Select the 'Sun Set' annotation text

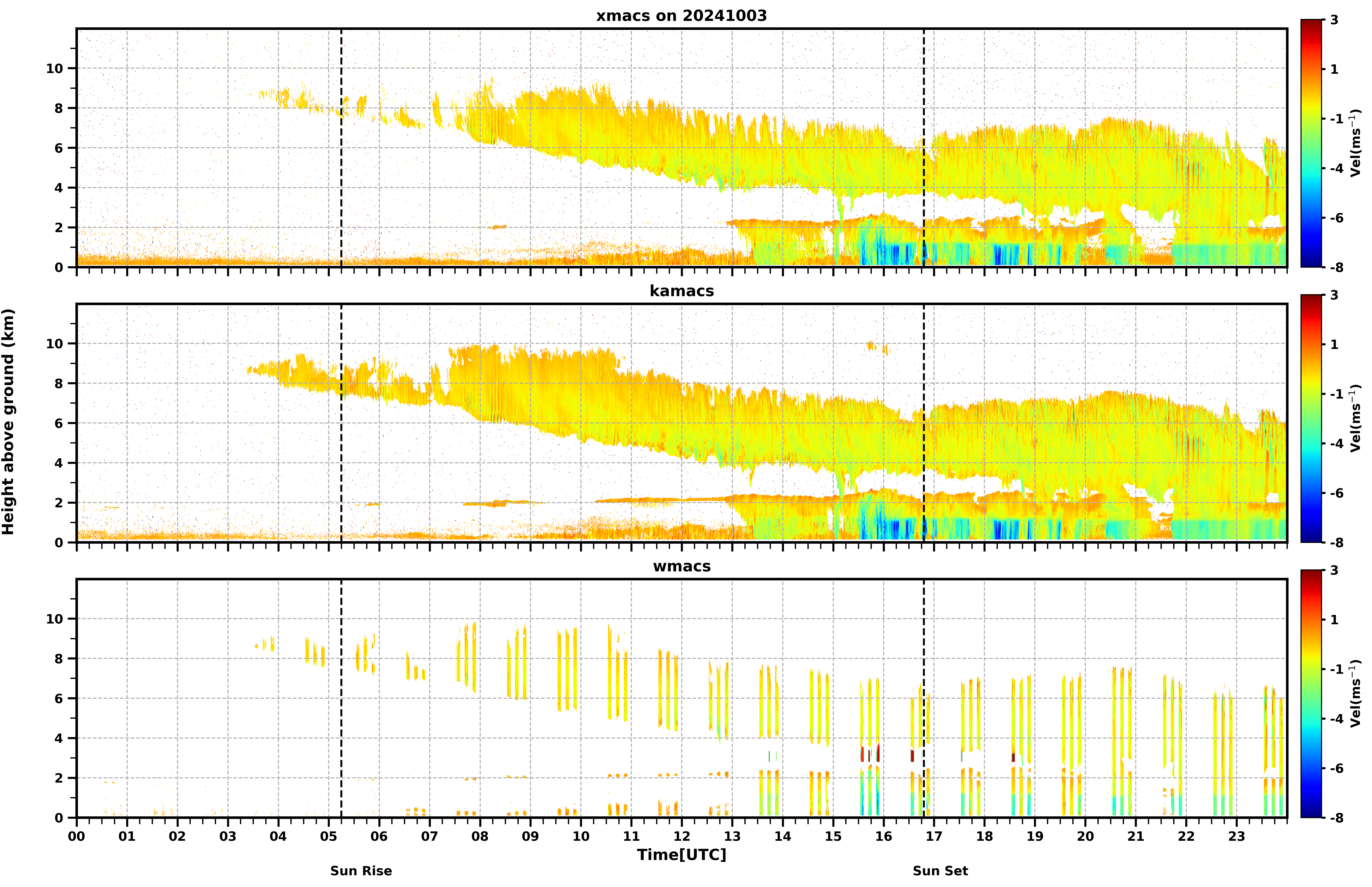pyautogui.click(x=940, y=871)
